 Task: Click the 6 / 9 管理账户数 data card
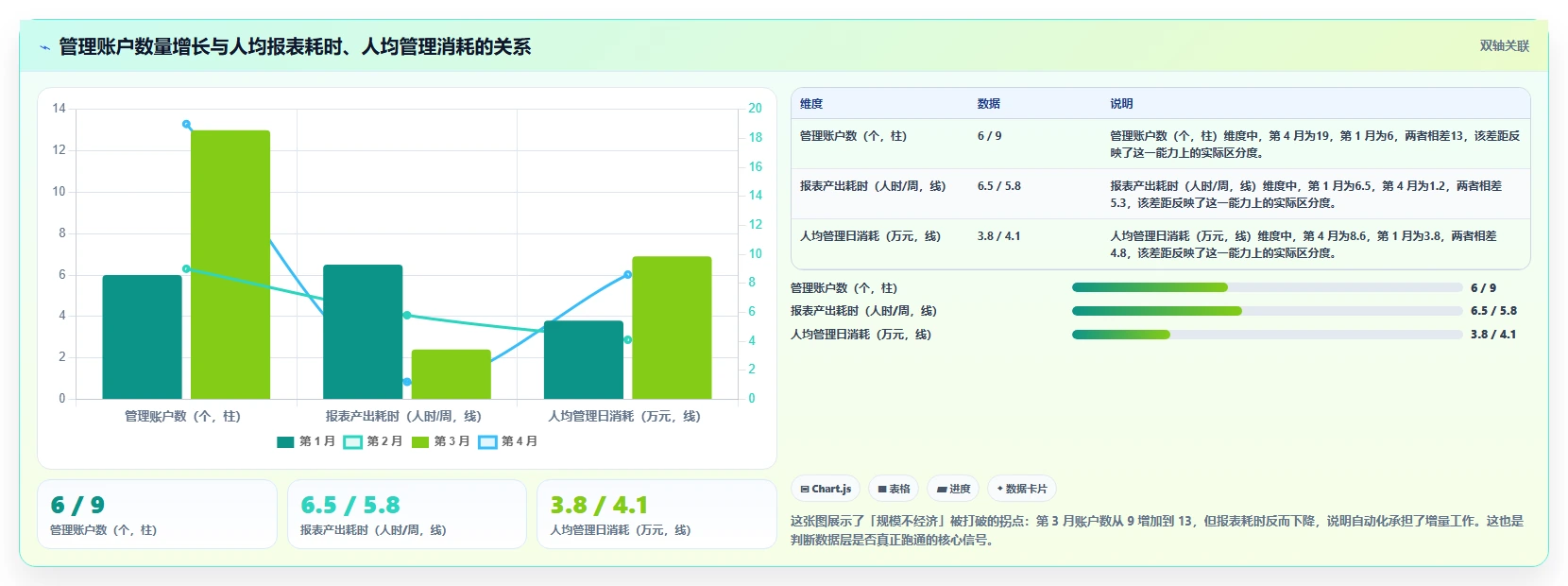point(157,514)
